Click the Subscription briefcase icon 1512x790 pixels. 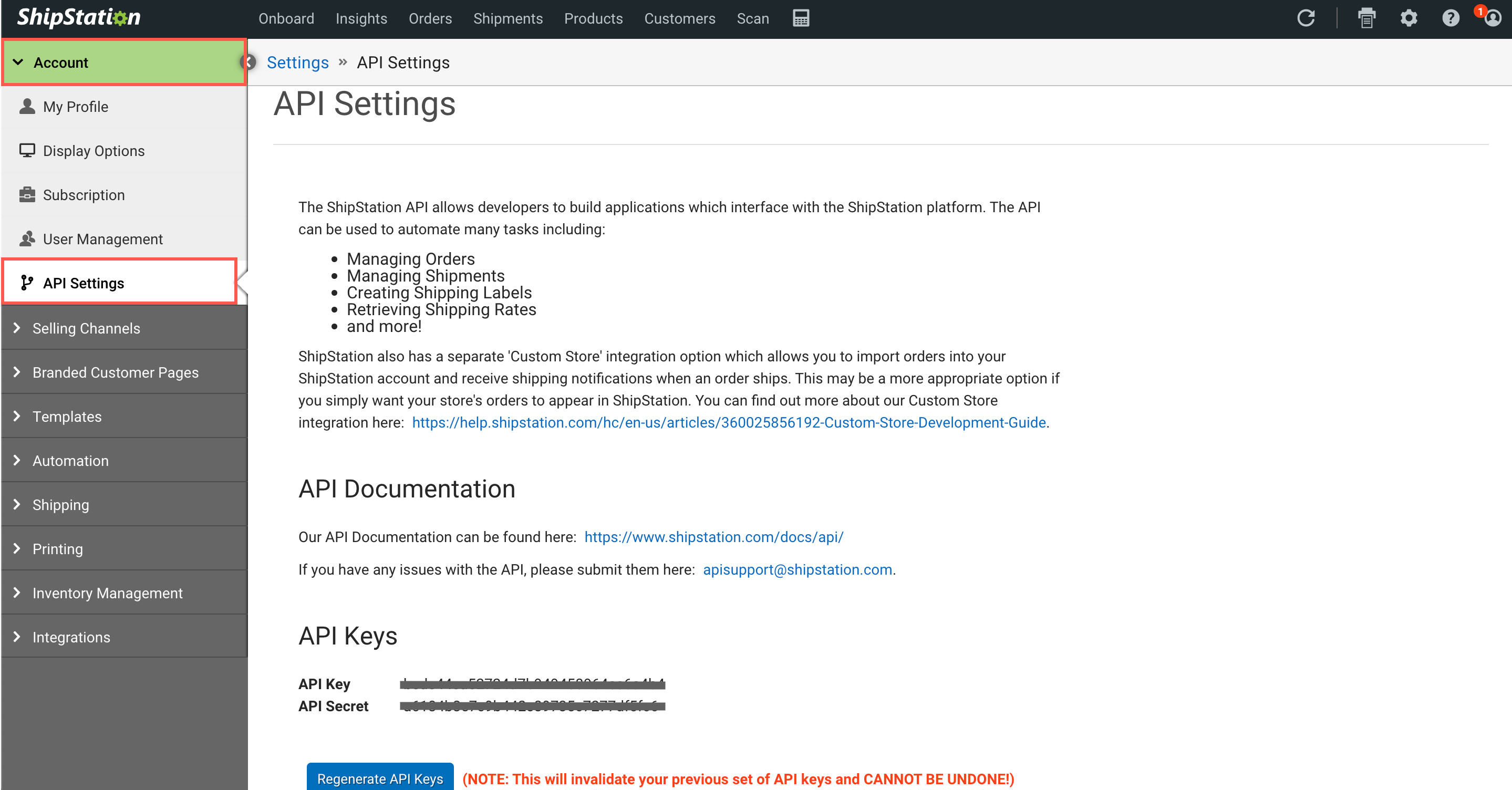27,194
